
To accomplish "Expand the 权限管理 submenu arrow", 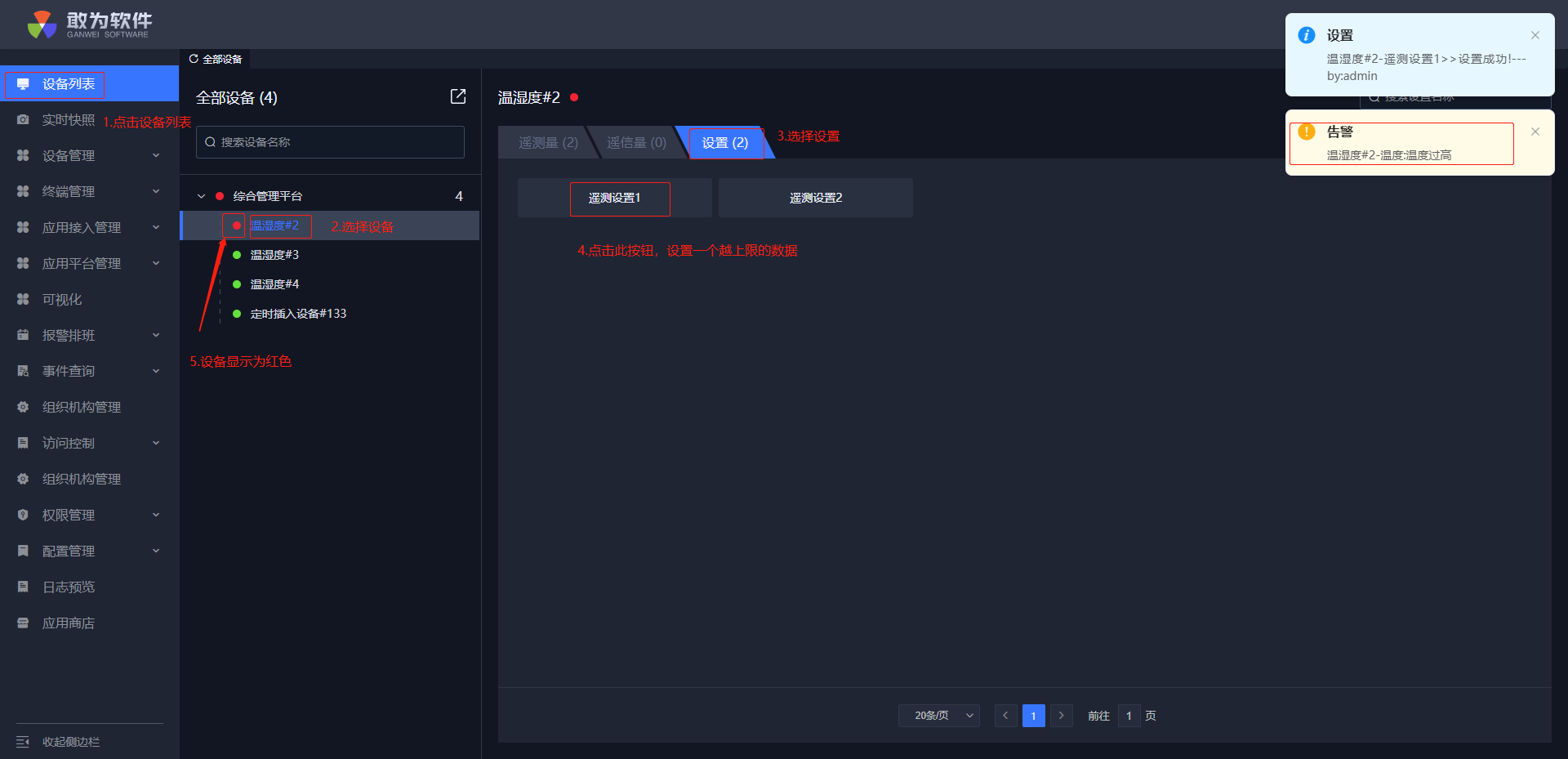I will pos(156,515).
